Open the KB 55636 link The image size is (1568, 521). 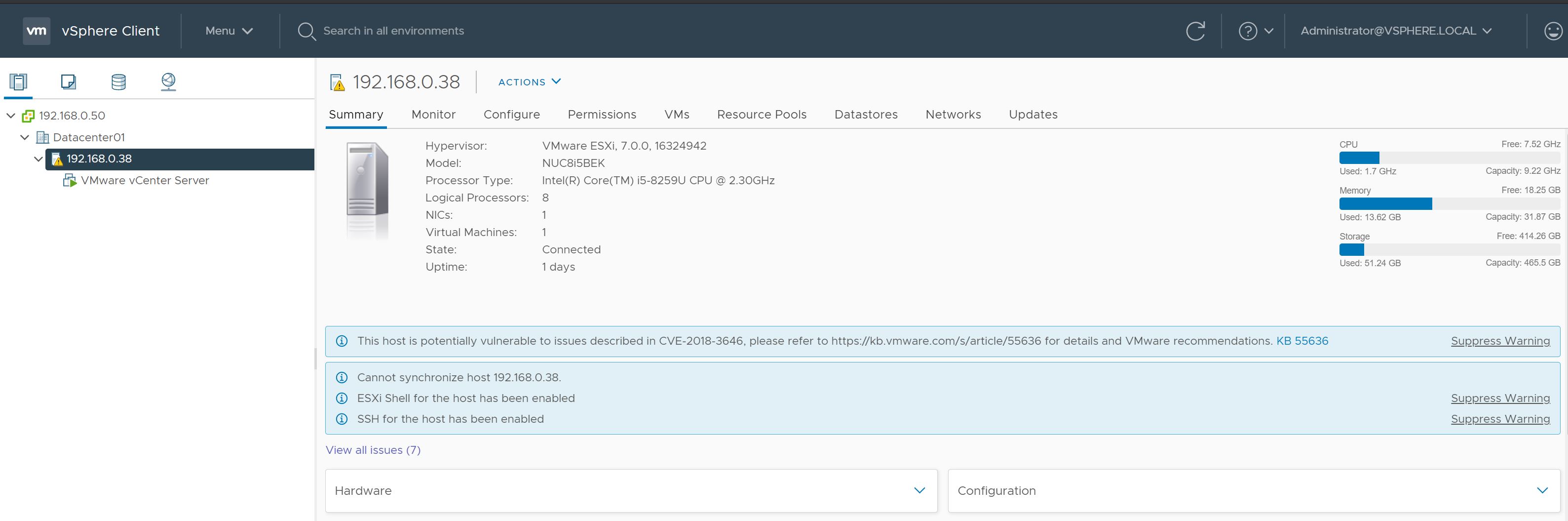[1302, 341]
